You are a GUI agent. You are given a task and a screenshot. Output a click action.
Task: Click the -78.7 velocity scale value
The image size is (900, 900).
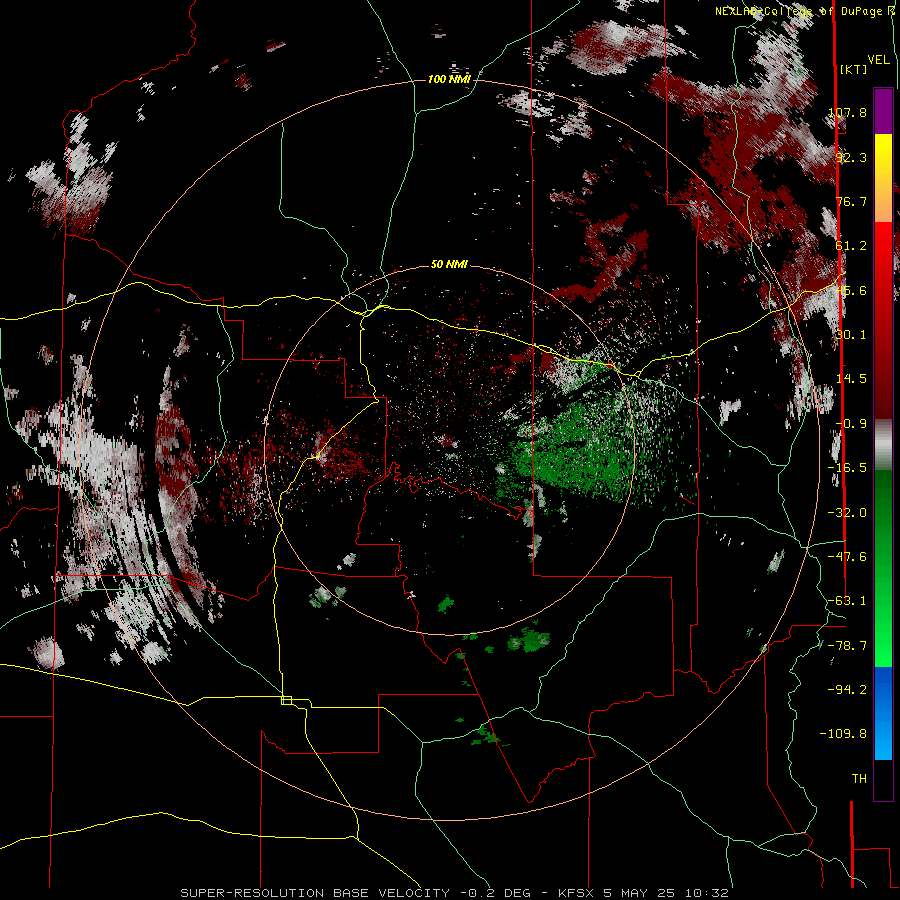pos(847,646)
